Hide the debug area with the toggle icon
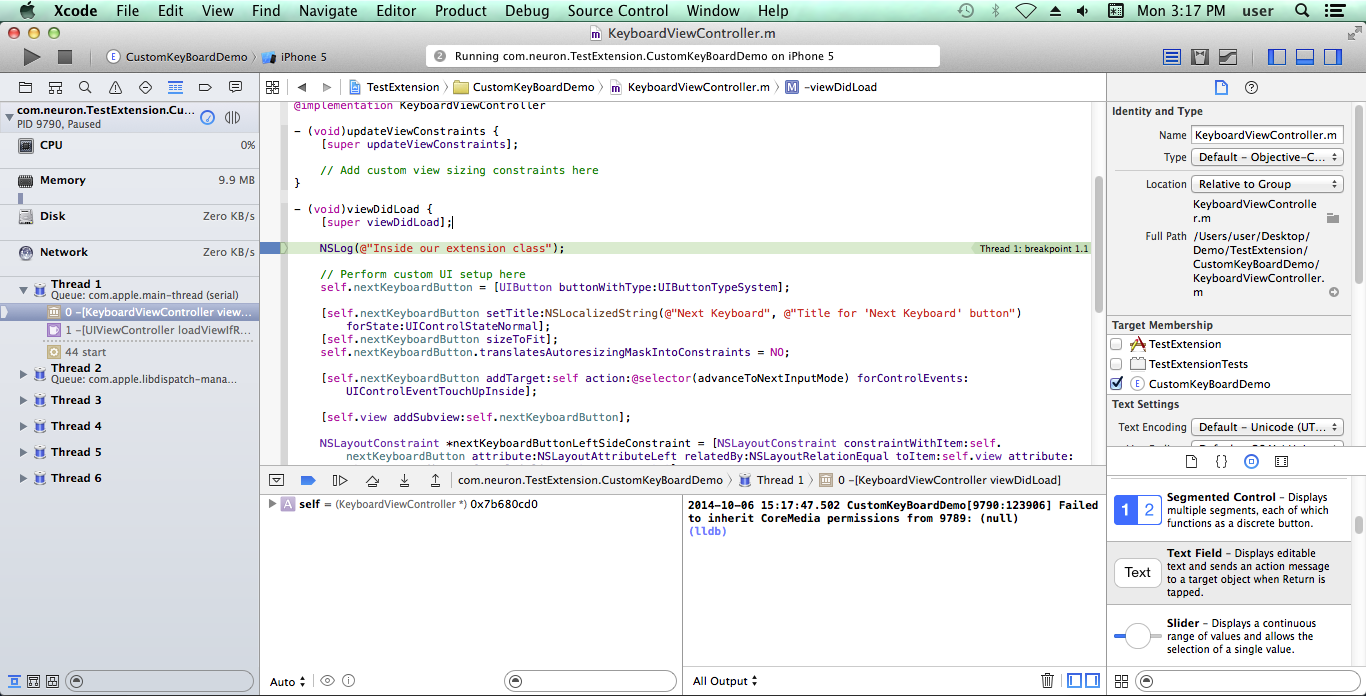 (276, 480)
